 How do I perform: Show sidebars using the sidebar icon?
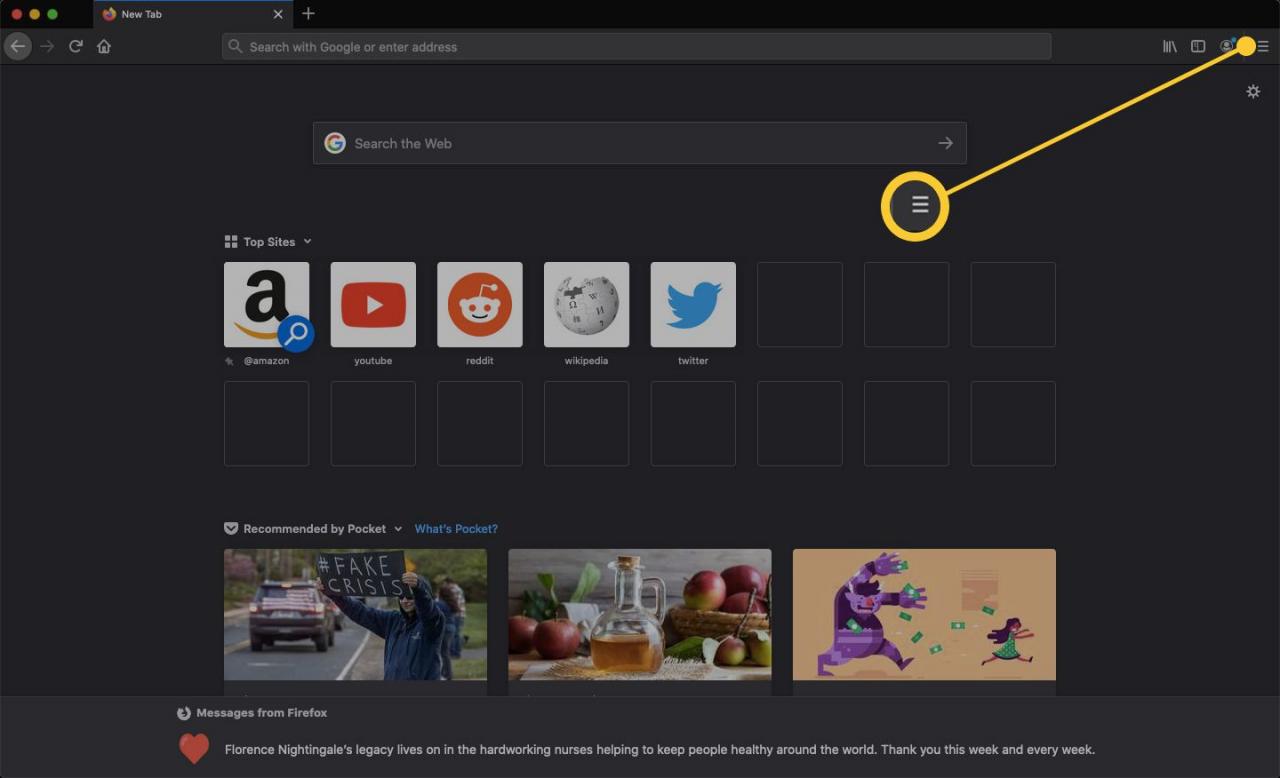pyautogui.click(x=1198, y=46)
